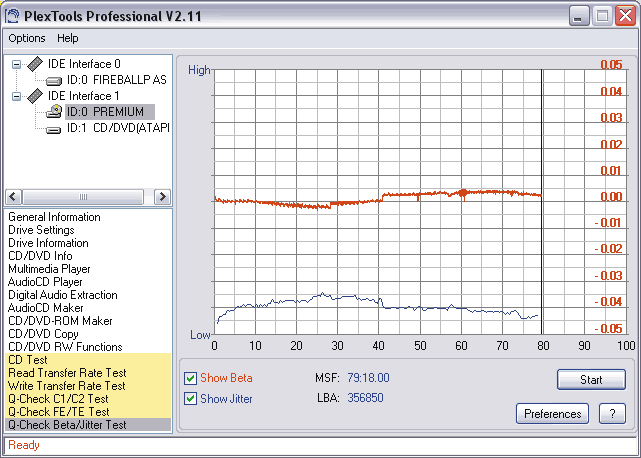
Task: Click the MSF value 79:18.00
Action: click(368, 378)
